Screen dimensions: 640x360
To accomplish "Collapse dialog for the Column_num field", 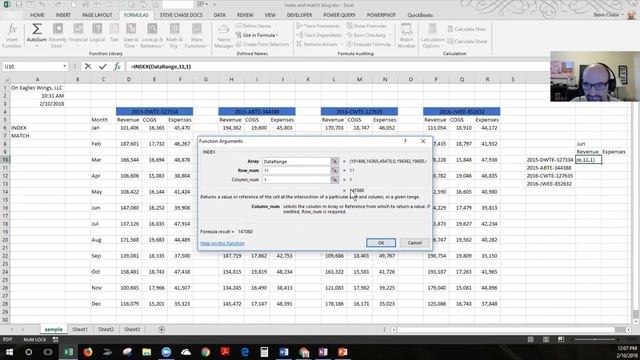I will click(x=334, y=180).
